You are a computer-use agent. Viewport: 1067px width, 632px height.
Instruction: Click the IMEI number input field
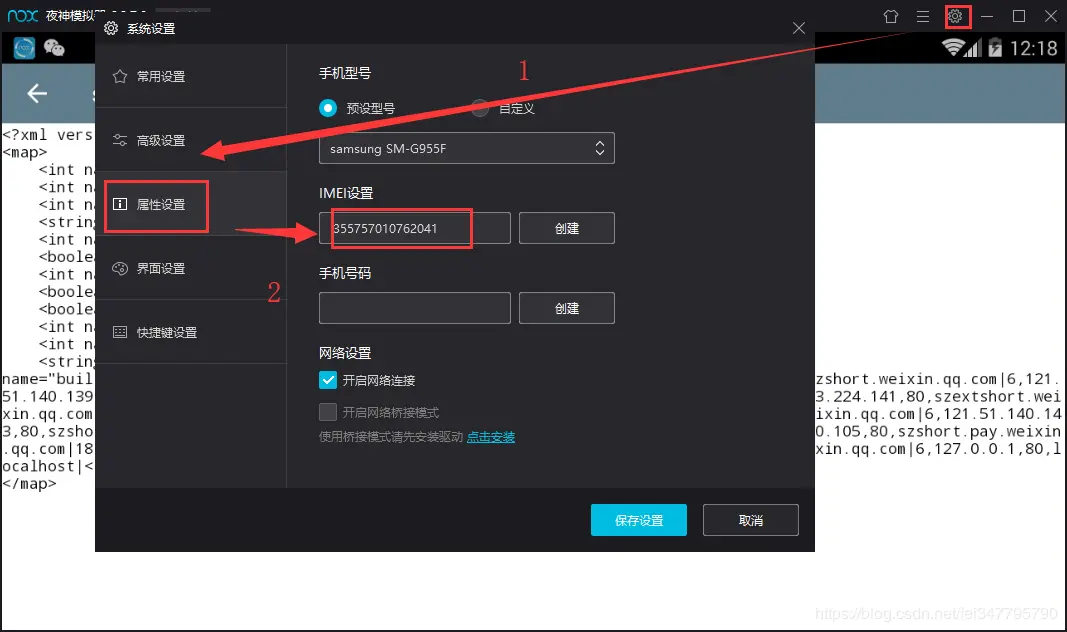(x=397, y=228)
